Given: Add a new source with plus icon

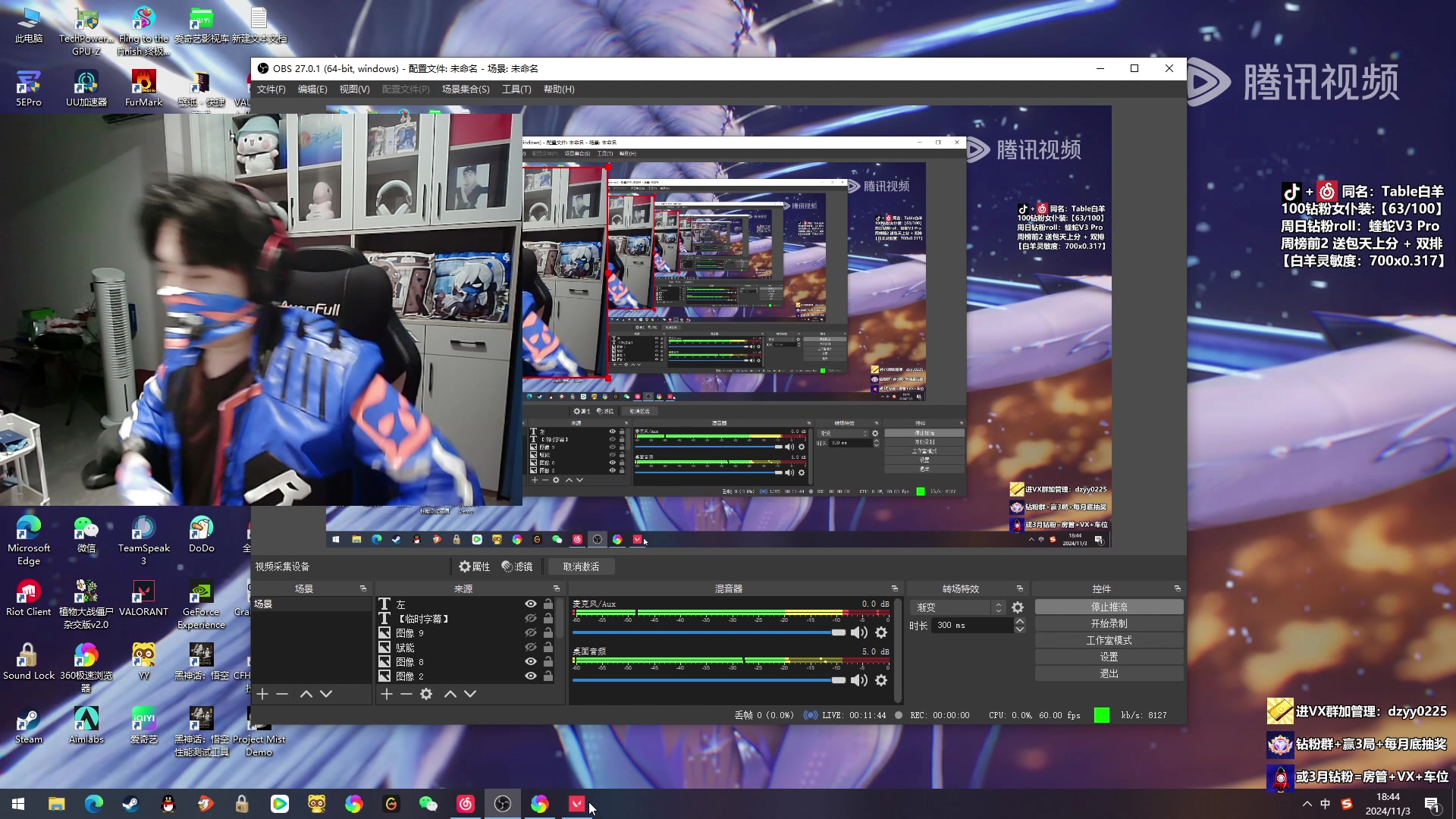Looking at the screenshot, I should (387, 694).
